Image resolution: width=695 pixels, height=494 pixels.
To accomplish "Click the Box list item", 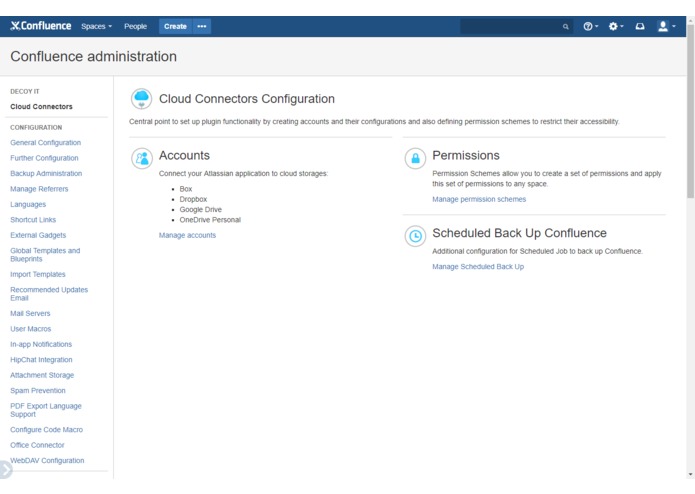I will (186, 189).
